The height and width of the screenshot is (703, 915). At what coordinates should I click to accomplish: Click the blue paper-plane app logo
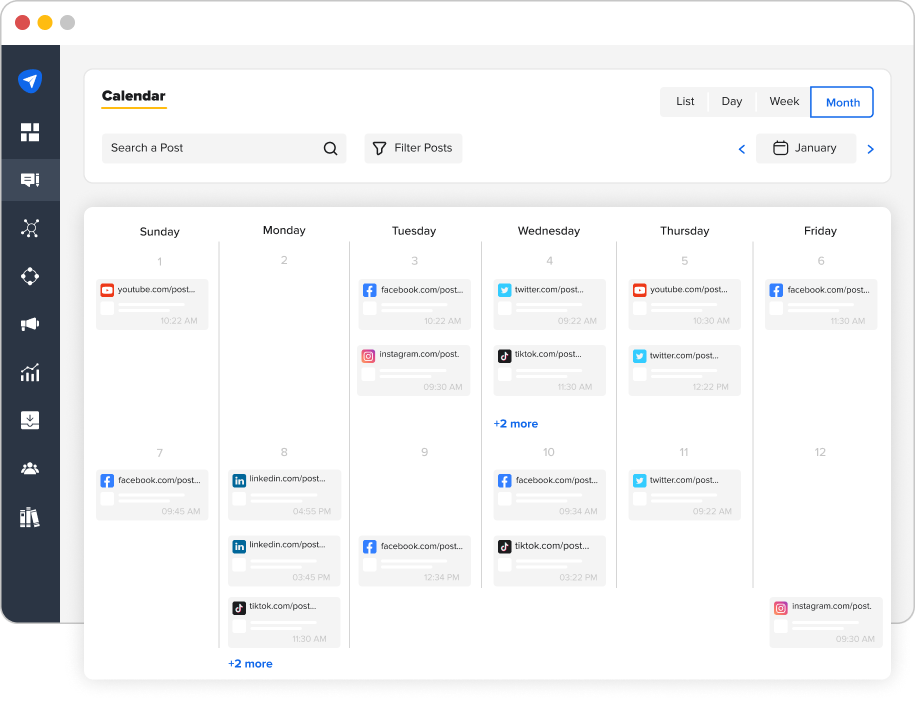click(x=30, y=80)
